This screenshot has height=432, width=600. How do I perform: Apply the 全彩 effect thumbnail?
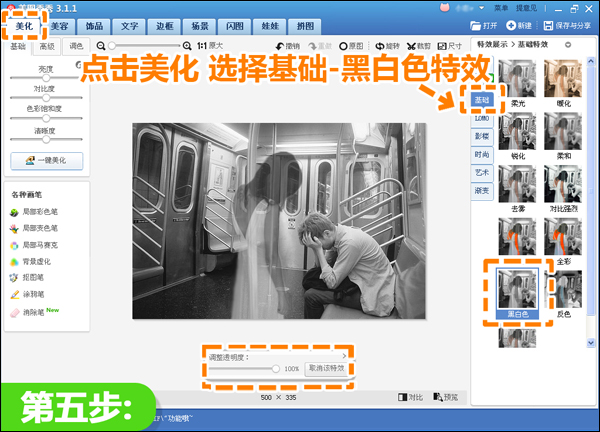(x=563, y=236)
